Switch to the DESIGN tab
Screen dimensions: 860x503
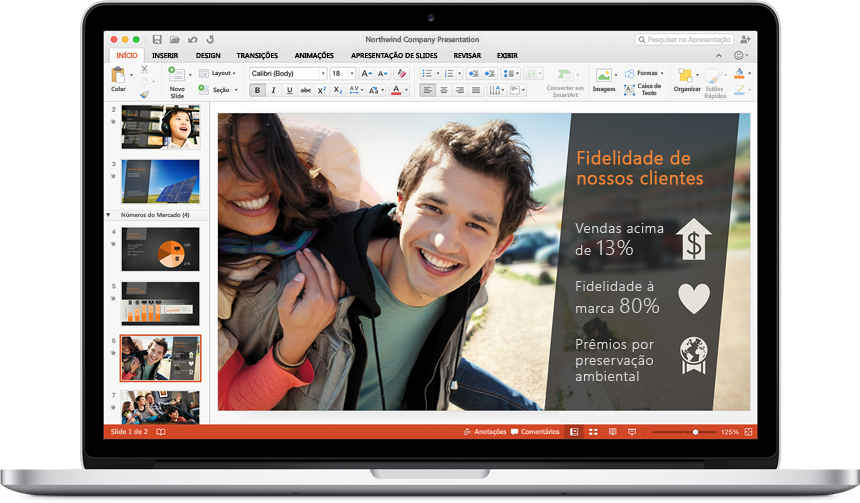tap(208, 56)
